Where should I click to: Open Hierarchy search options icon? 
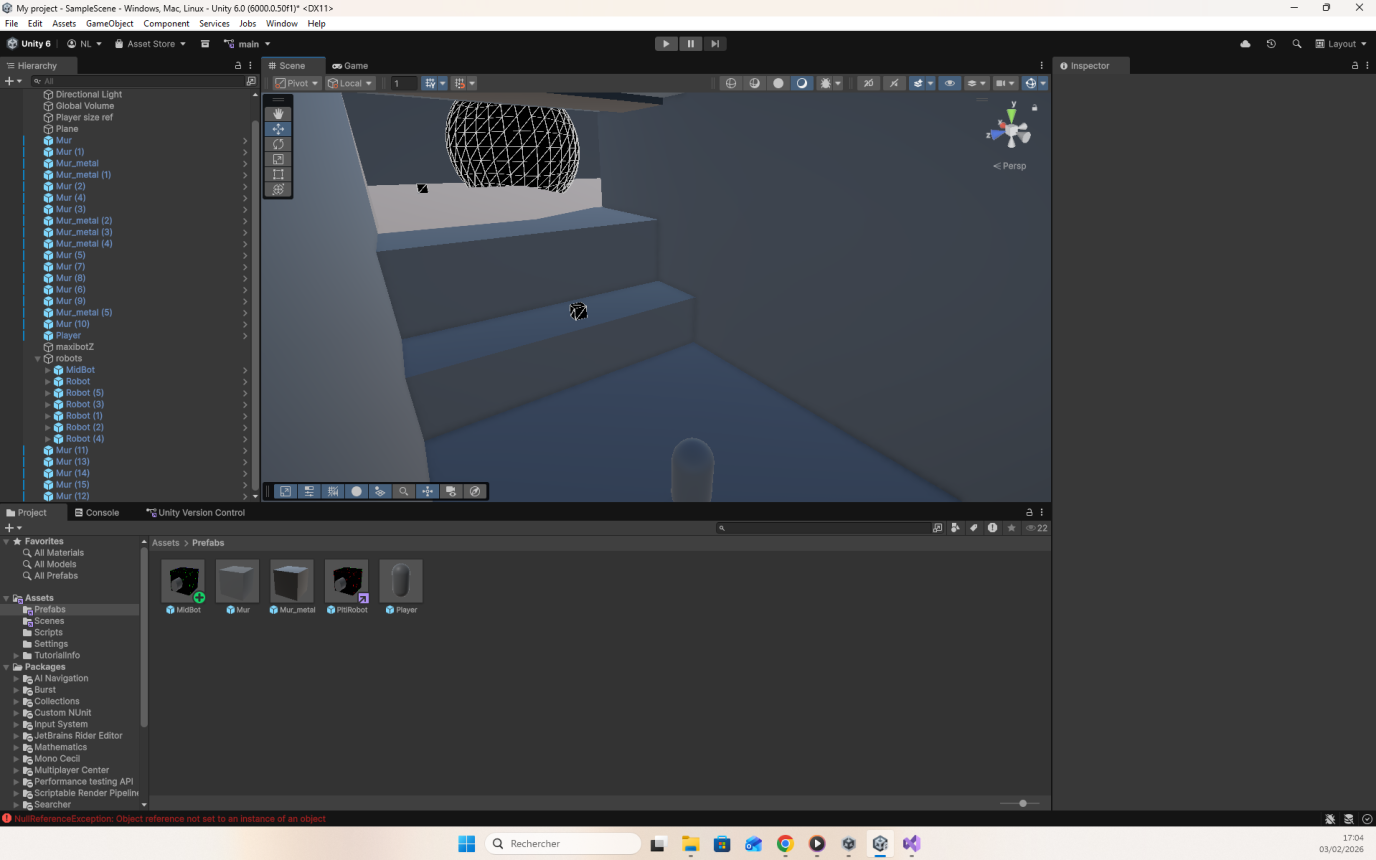251,81
